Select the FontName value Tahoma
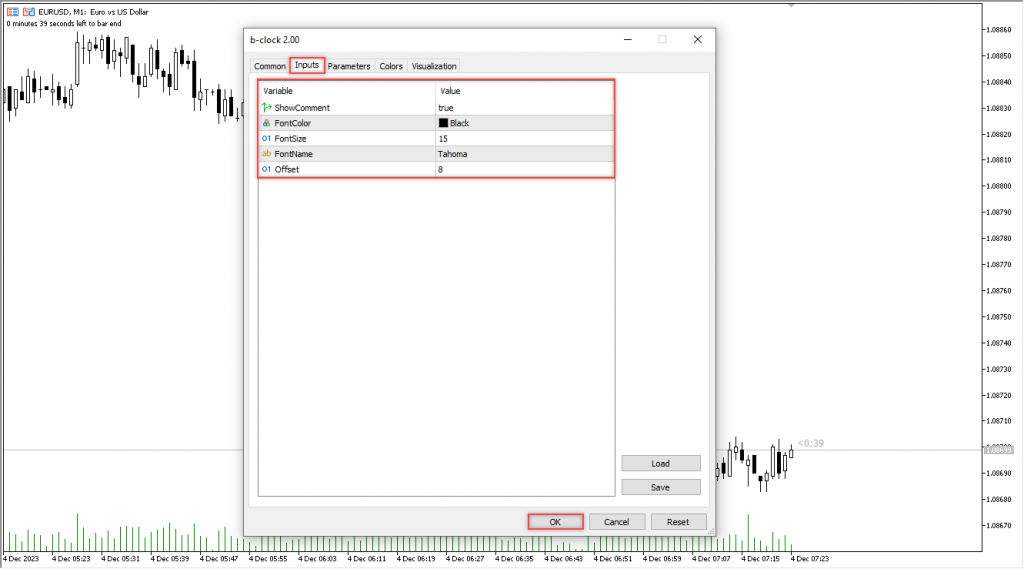 click(452, 154)
